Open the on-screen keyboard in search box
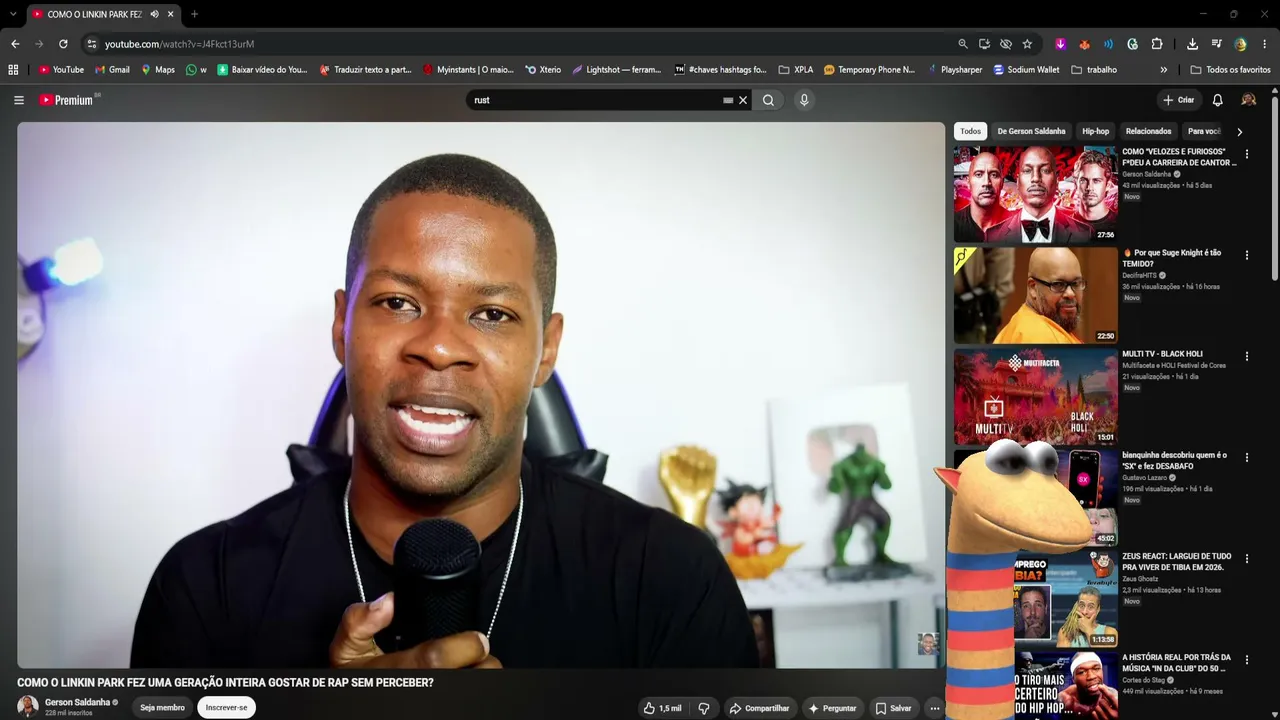Screen dimensions: 1280x720 (x=728, y=100)
